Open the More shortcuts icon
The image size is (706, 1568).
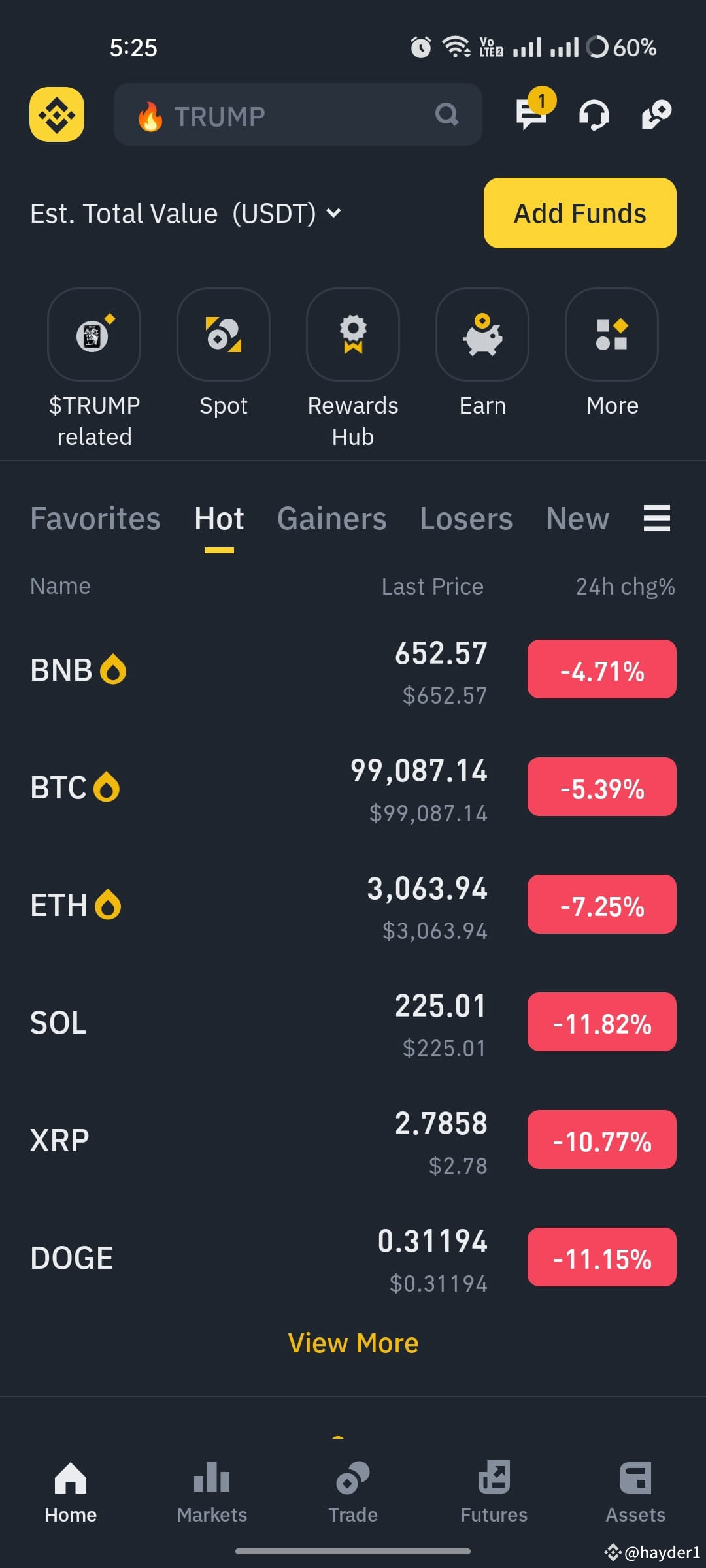click(x=612, y=335)
